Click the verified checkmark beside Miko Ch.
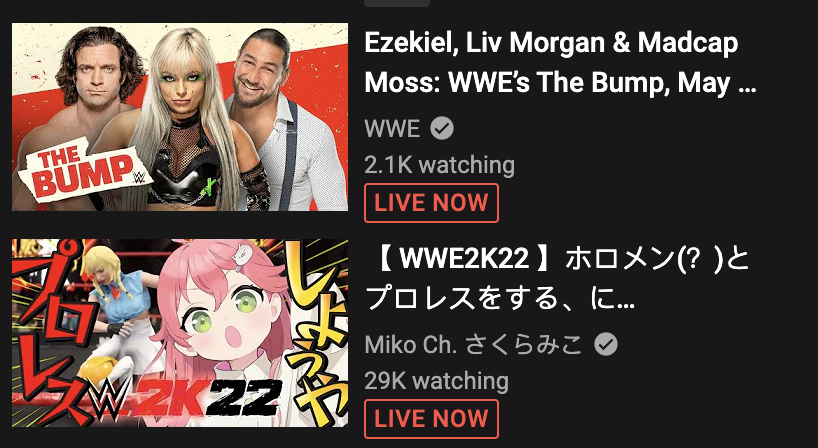The width and height of the screenshot is (818, 448). [x=606, y=344]
